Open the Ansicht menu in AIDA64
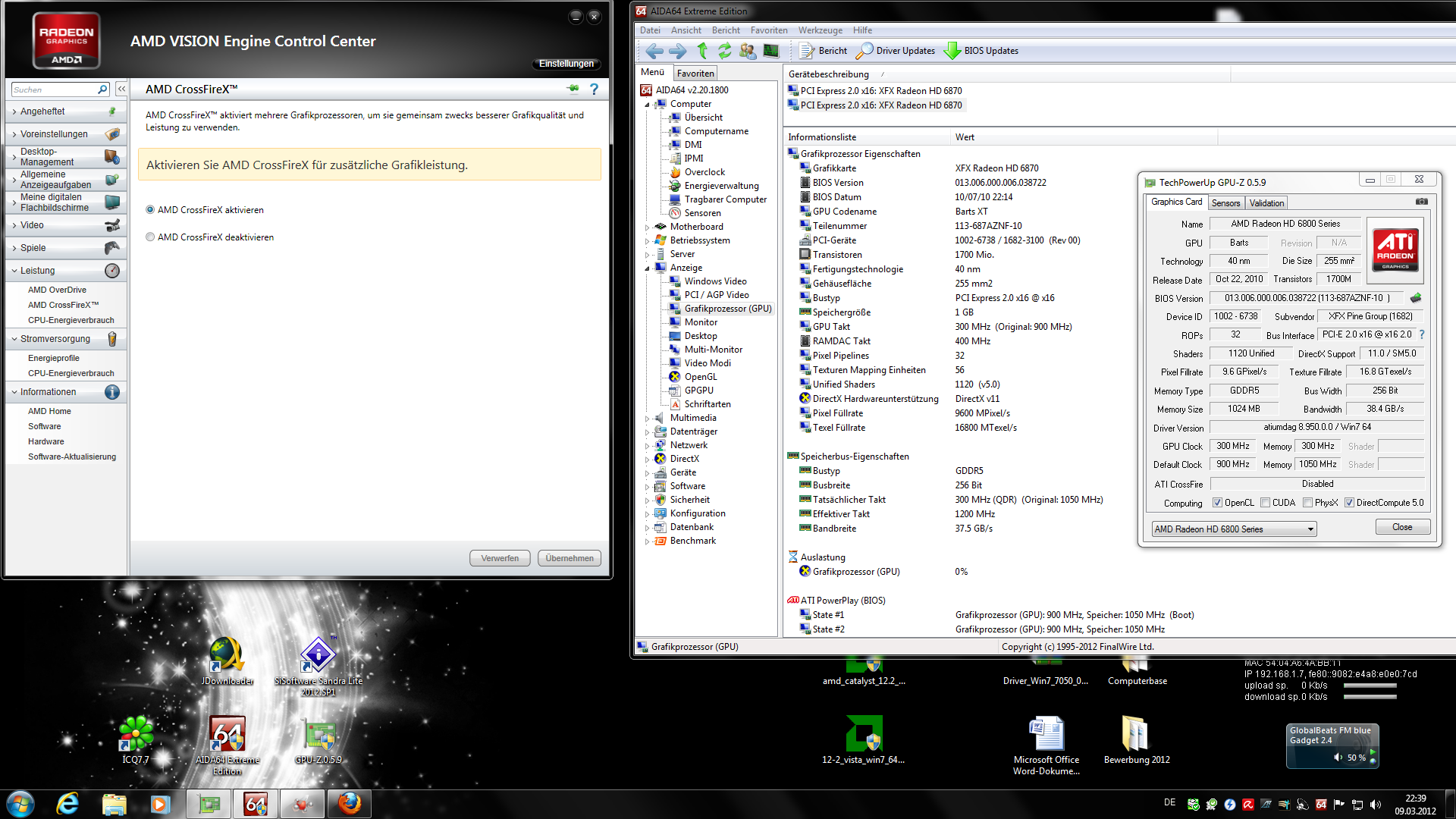 tap(686, 30)
